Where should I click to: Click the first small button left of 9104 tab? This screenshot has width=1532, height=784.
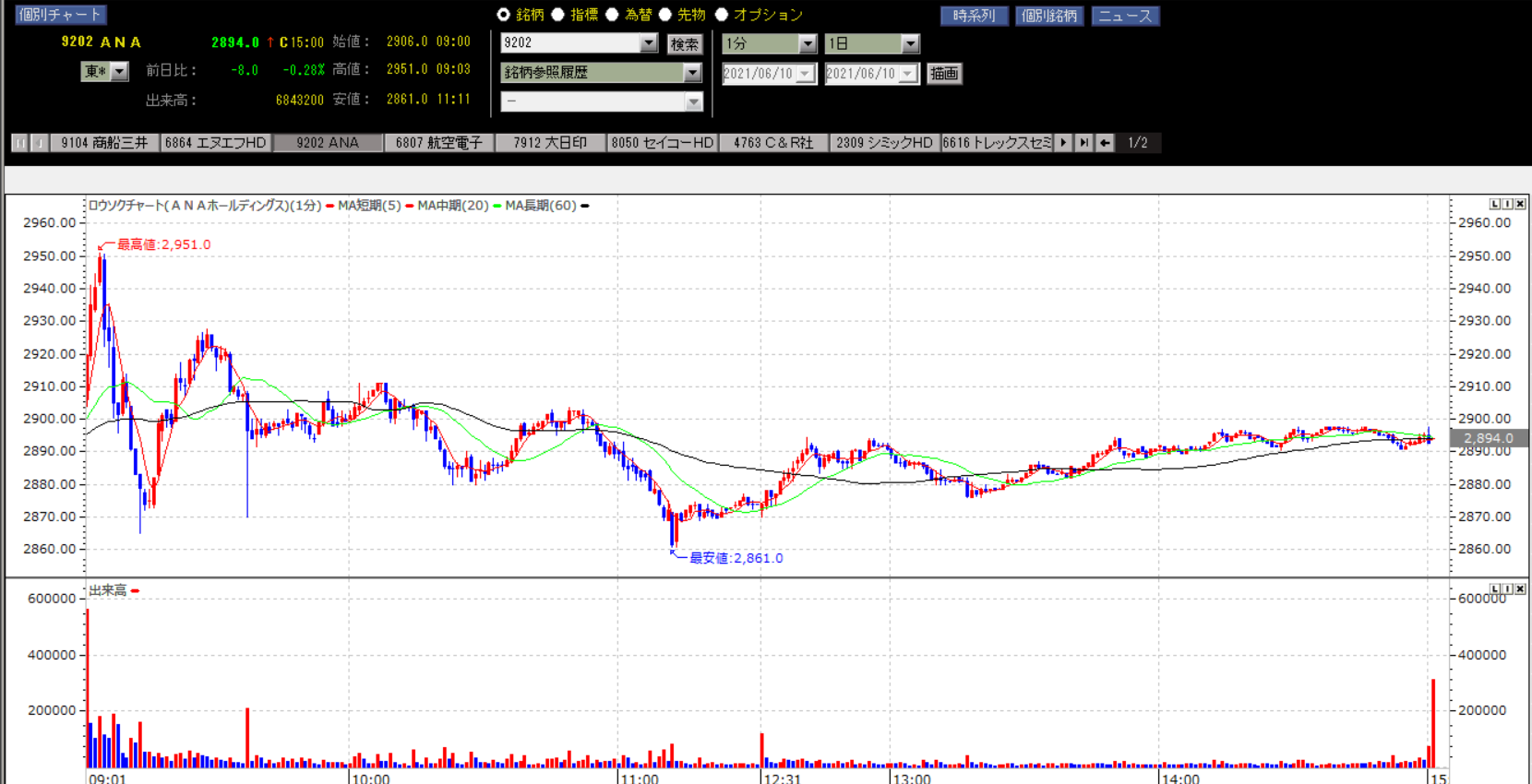(19, 143)
